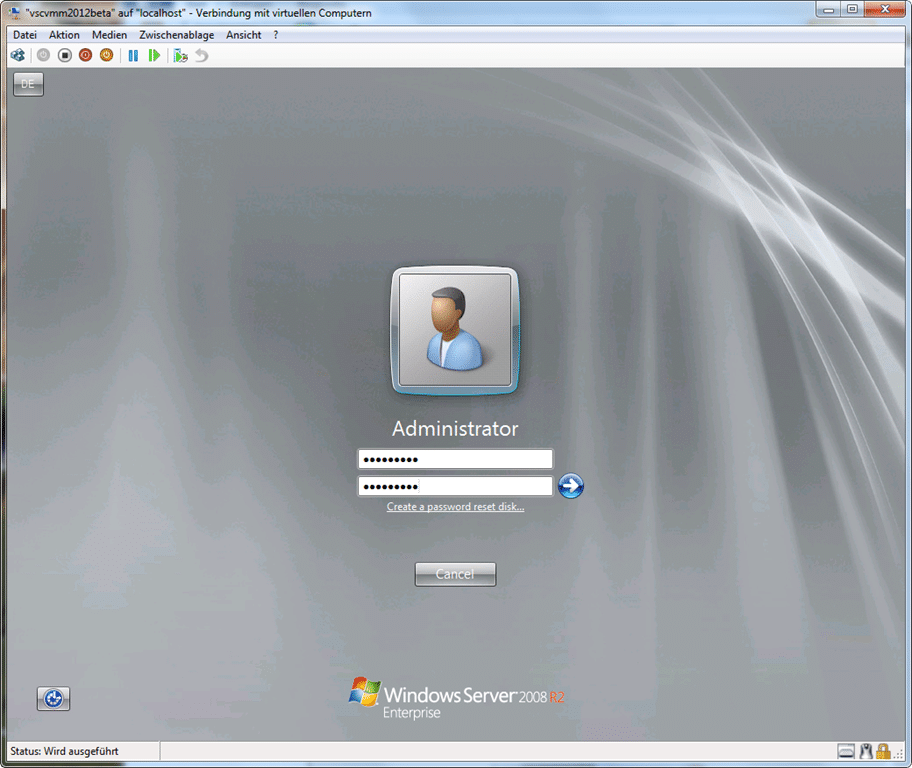Click the Administrator user name label
912x768 pixels.
click(x=455, y=429)
